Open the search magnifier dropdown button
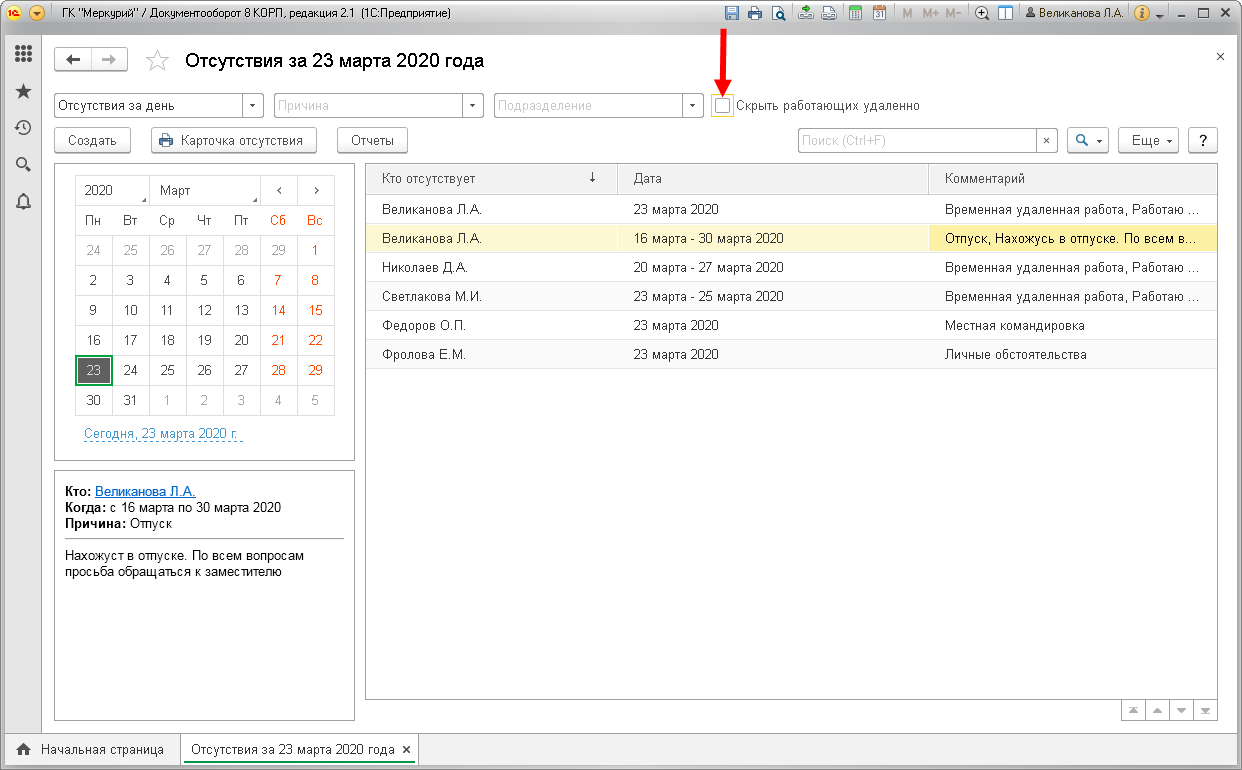This screenshot has height=770, width=1242. coord(1088,140)
